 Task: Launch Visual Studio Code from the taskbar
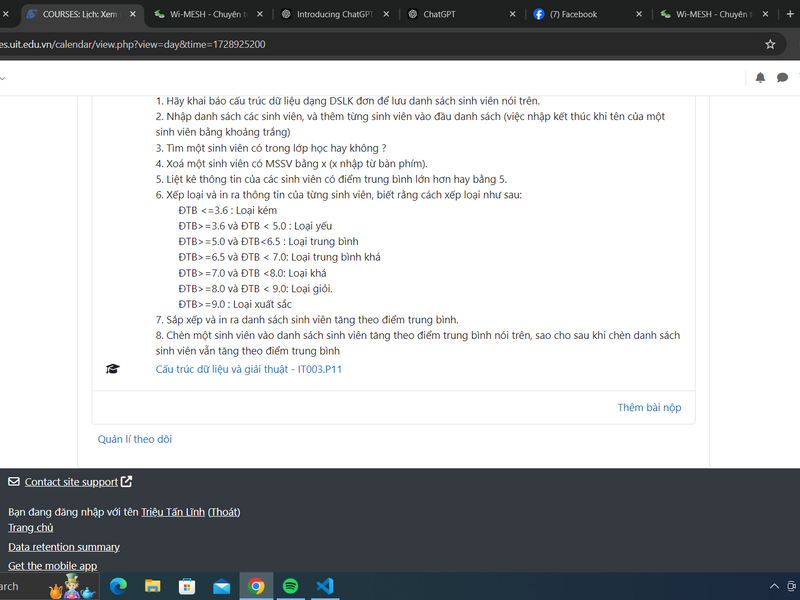pyautogui.click(x=324, y=586)
